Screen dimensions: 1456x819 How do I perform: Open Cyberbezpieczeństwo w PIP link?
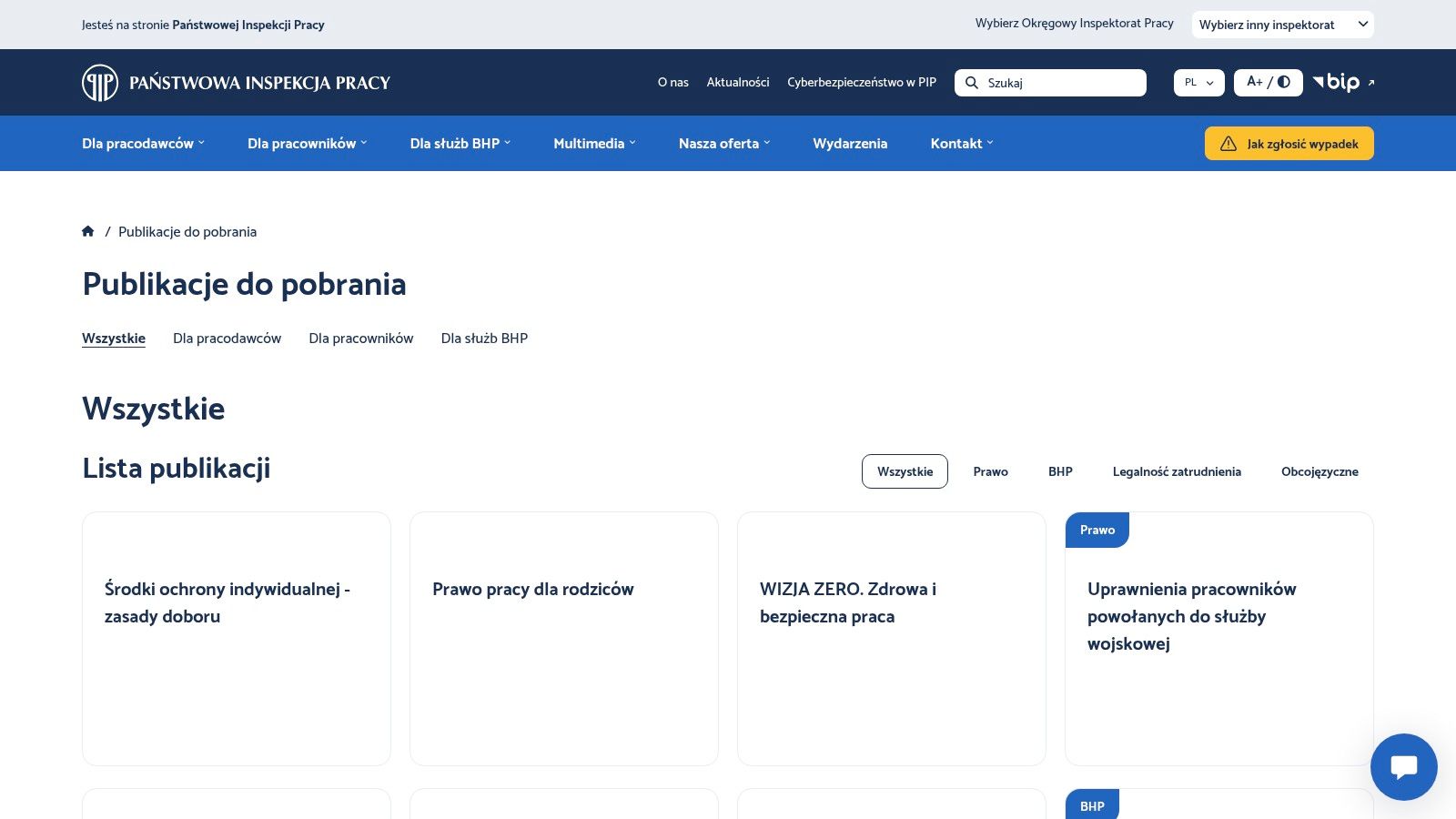(862, 83)
